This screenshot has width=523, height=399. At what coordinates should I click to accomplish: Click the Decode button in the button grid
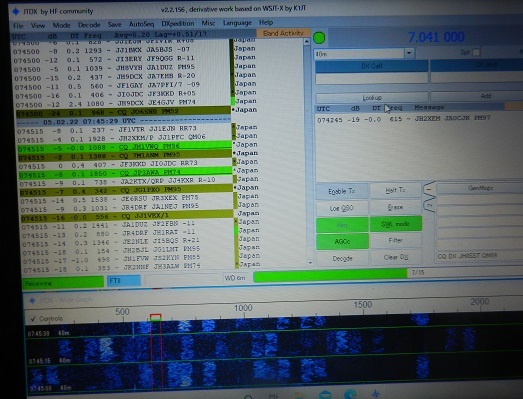342,259
